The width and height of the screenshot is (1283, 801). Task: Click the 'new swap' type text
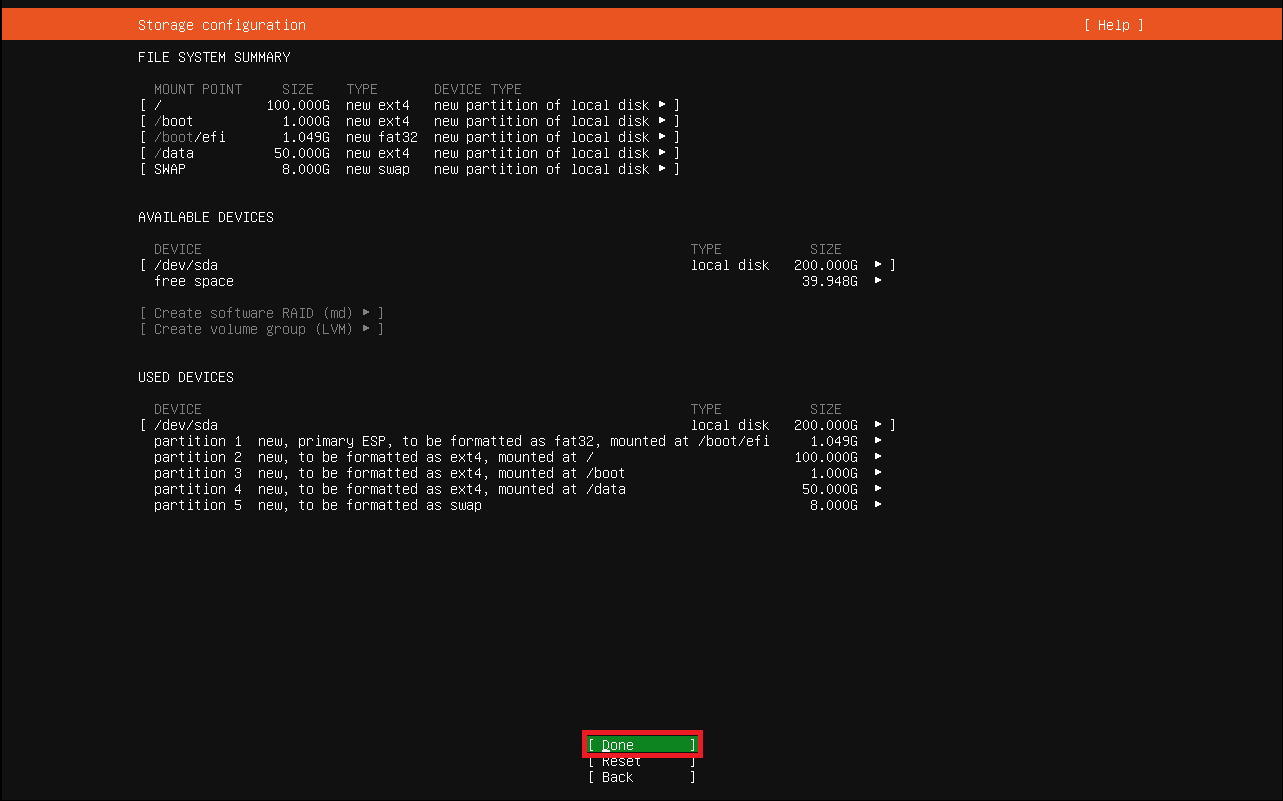(x=378, y=169)
